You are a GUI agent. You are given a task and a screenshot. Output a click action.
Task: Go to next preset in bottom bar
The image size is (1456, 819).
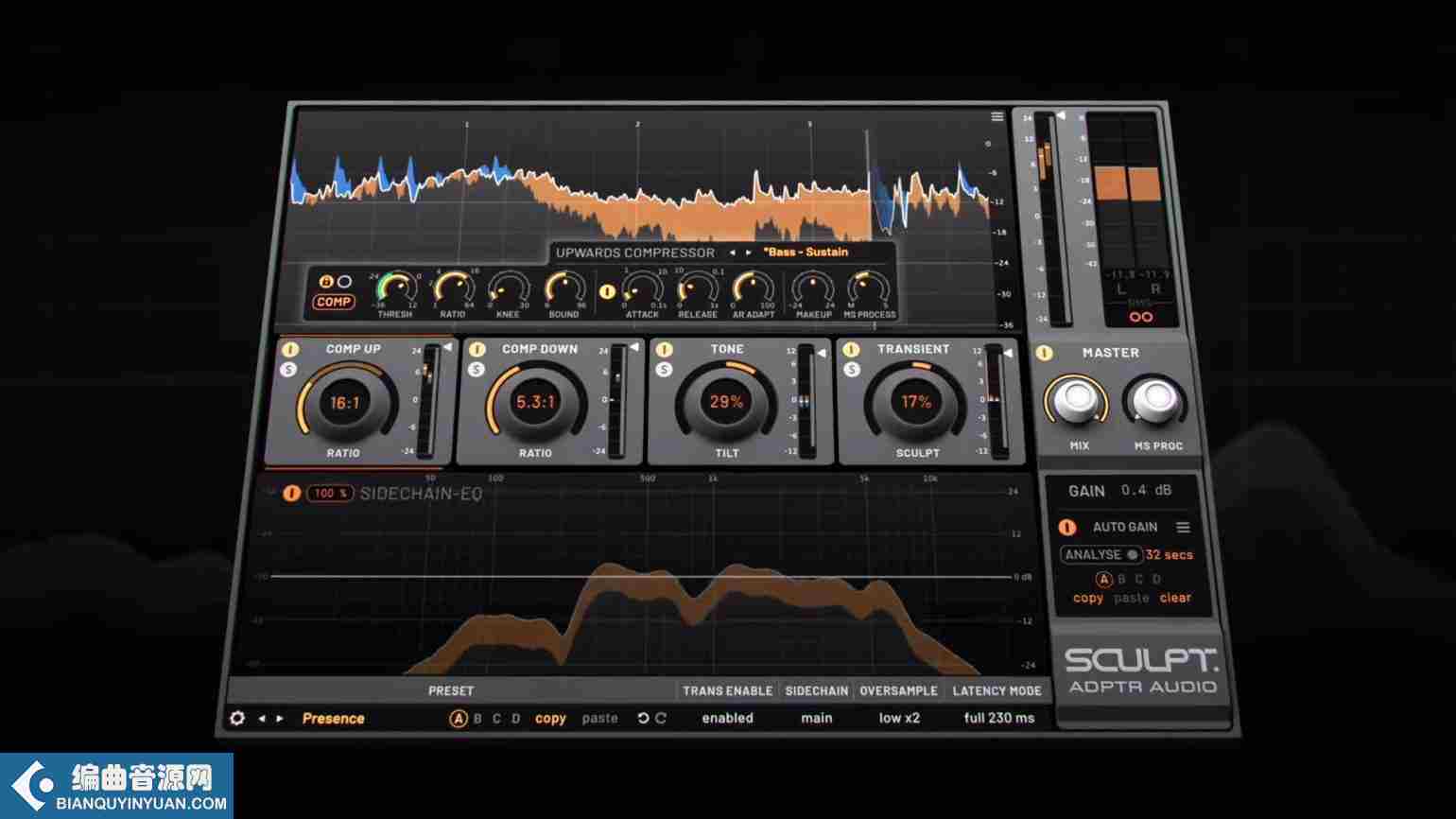point(280,718)
